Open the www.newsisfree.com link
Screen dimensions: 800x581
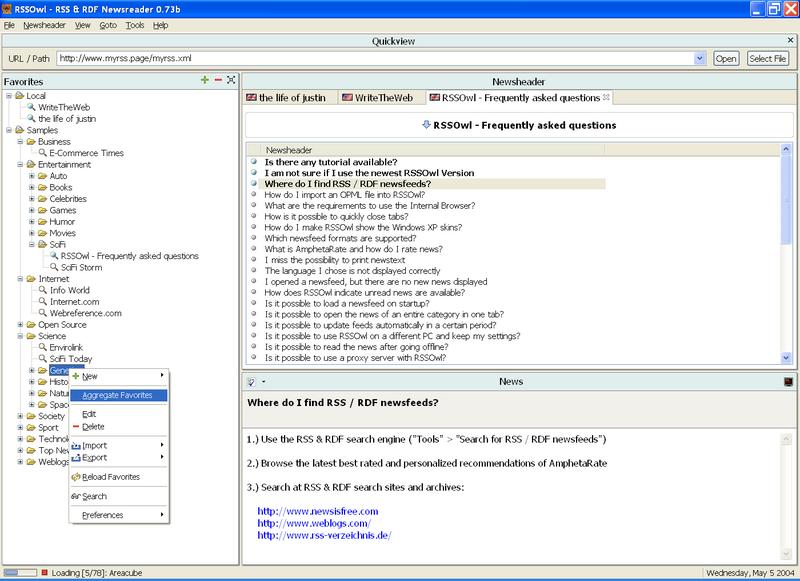[x=318, y=511]
